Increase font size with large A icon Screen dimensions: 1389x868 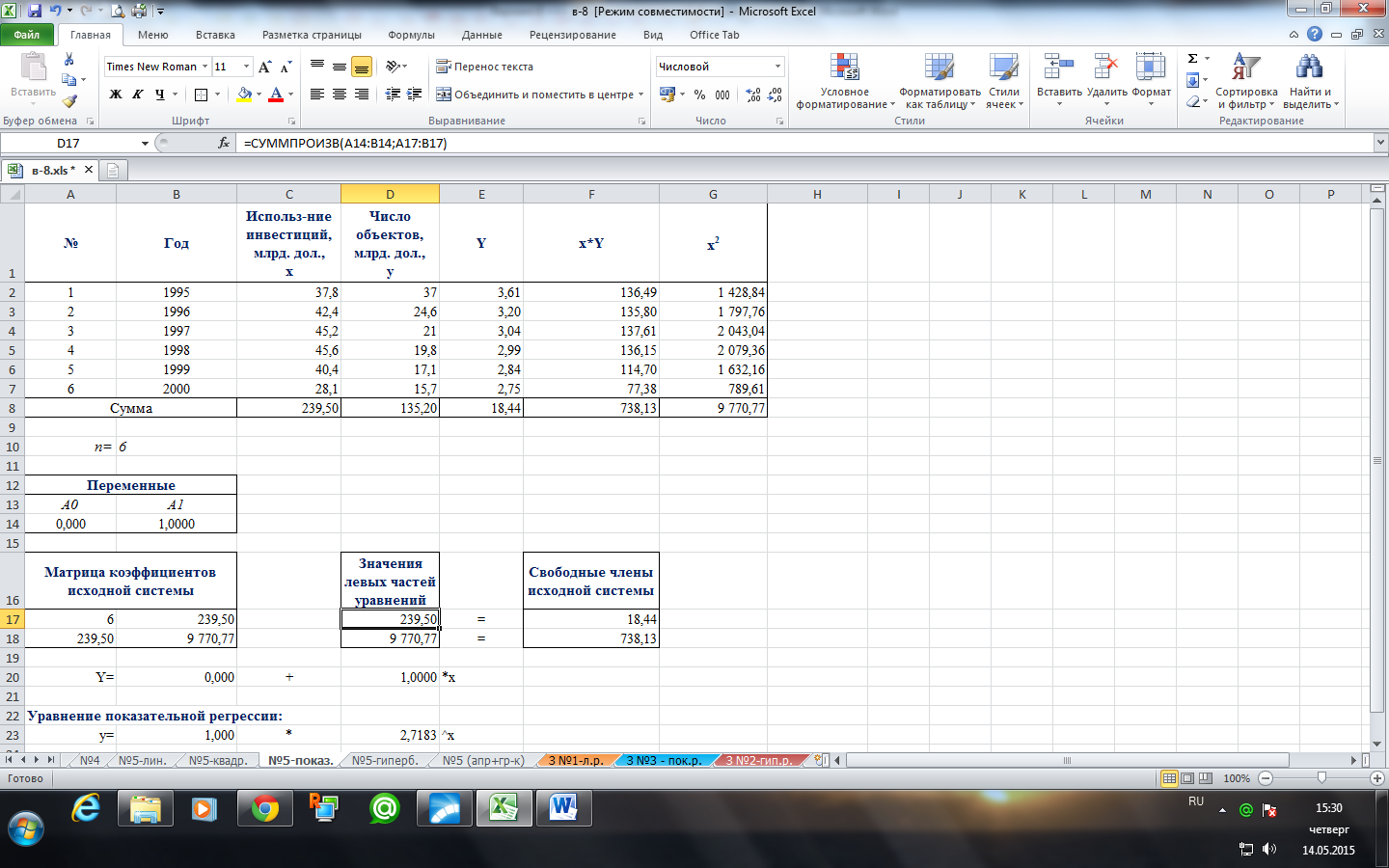tap(265, 67)
